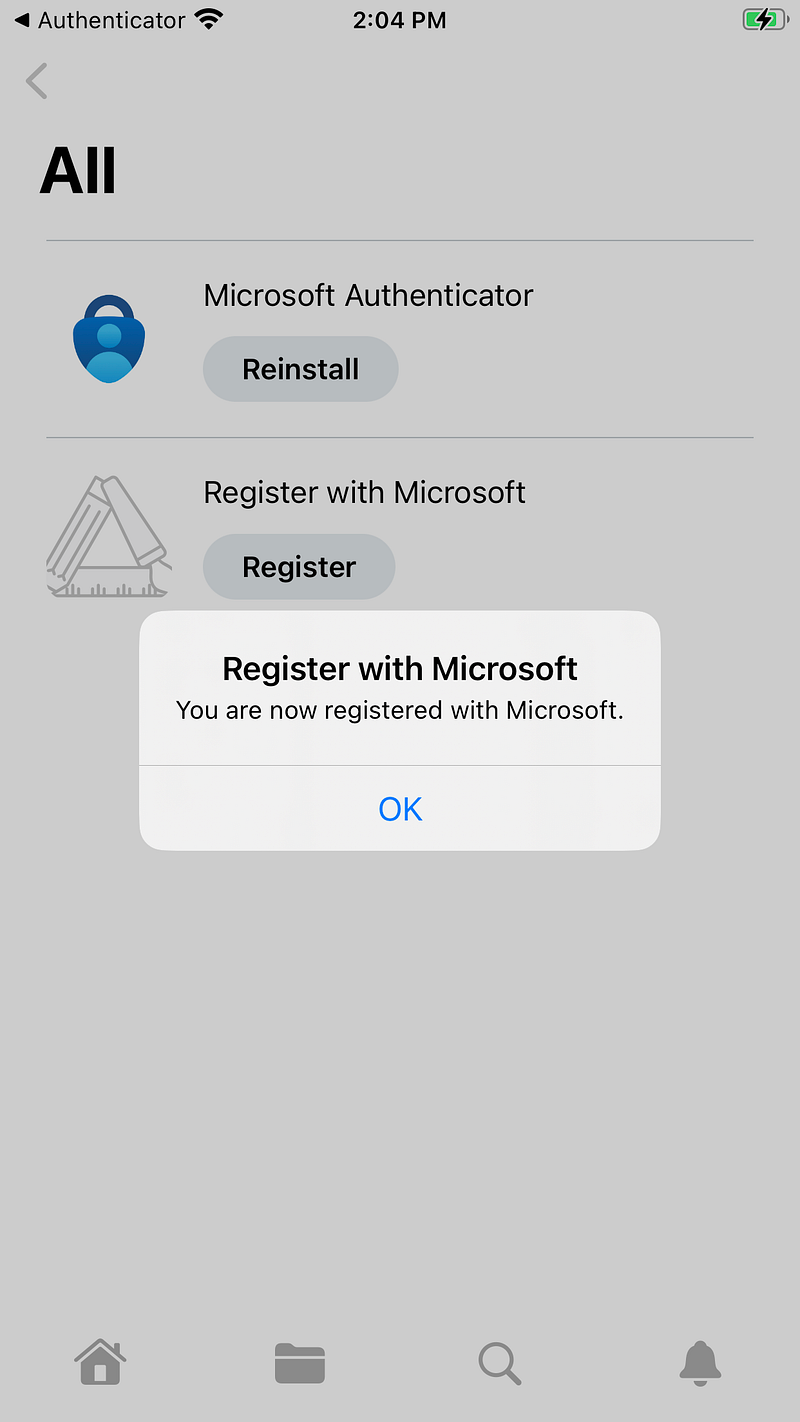Viewport: 800px width, 1422px height.
Task: Tap the dialog title Register with Microsoft
Action: coord(399,668)
